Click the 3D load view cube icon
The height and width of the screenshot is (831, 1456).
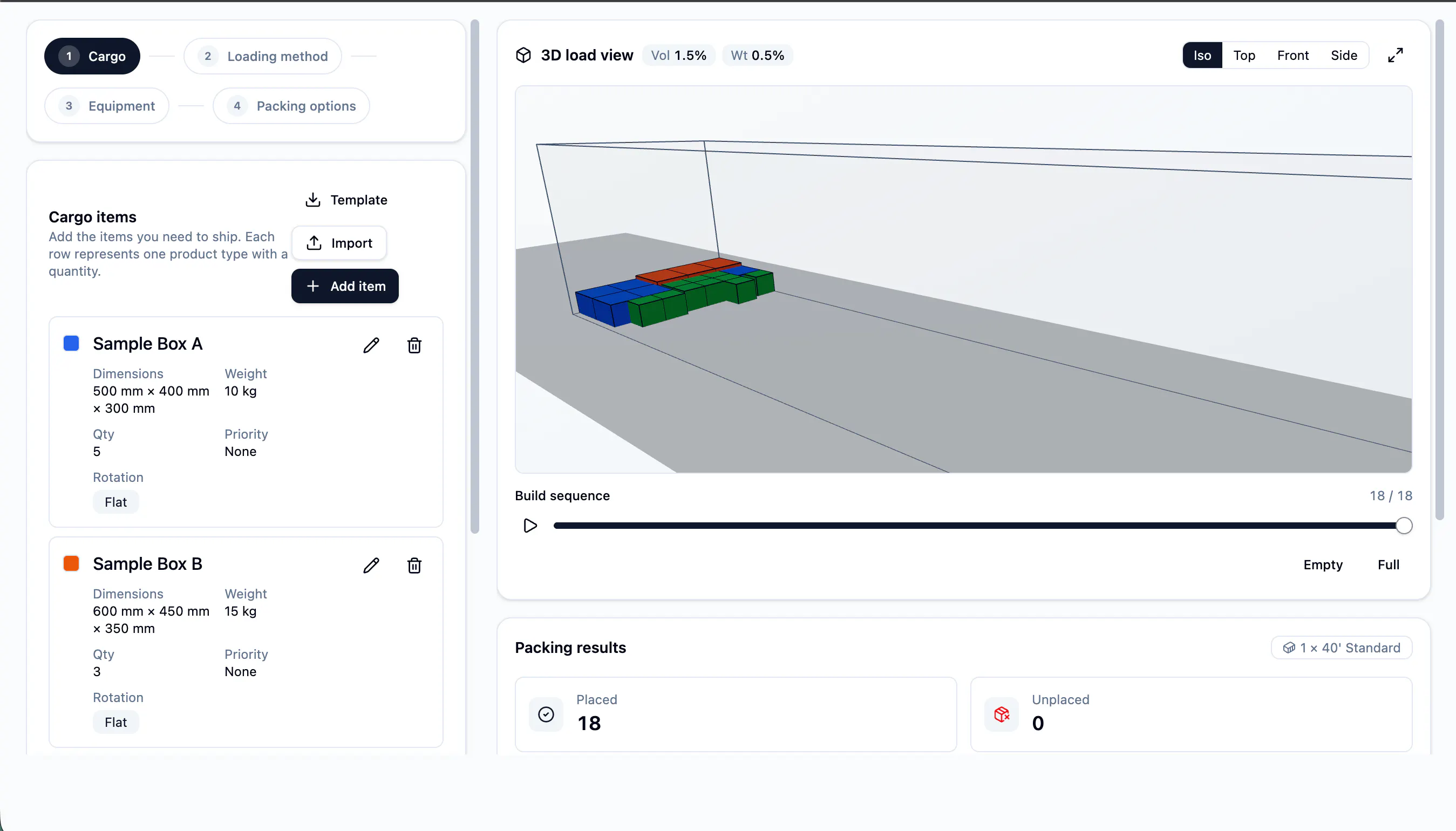[523, 56]
